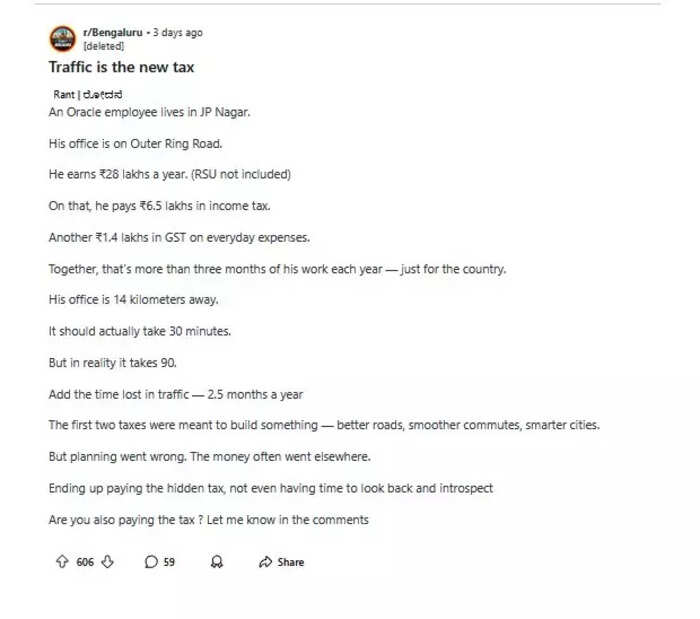Click the Let me know in the comments line
Viewport: 700px width, 619px height.
coord(208,520)
